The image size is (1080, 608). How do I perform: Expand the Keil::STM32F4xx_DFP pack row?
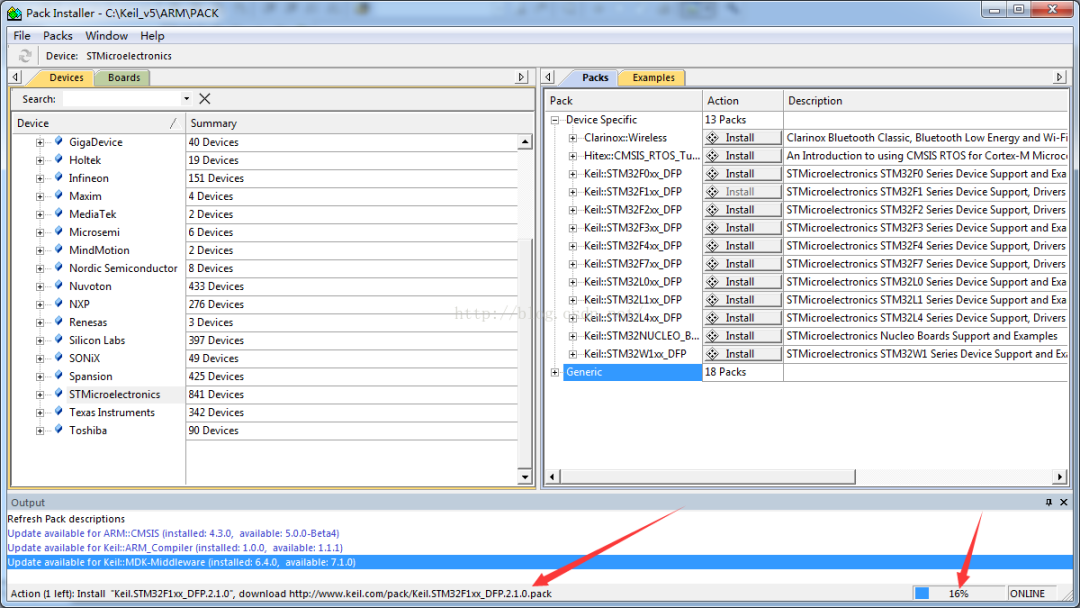(572, 246)
